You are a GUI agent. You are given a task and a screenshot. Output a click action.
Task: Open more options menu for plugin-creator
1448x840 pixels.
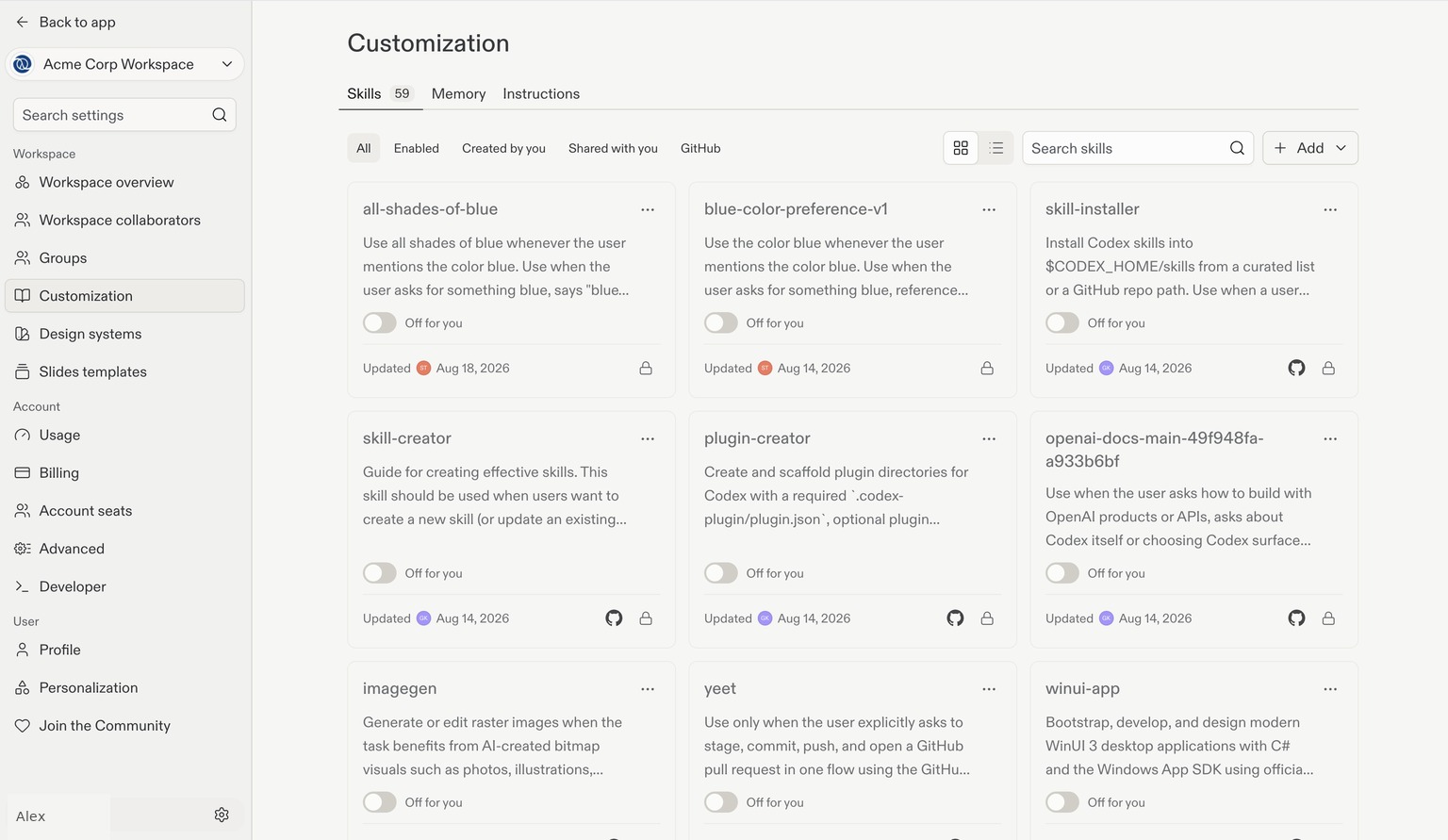(989, 438)
